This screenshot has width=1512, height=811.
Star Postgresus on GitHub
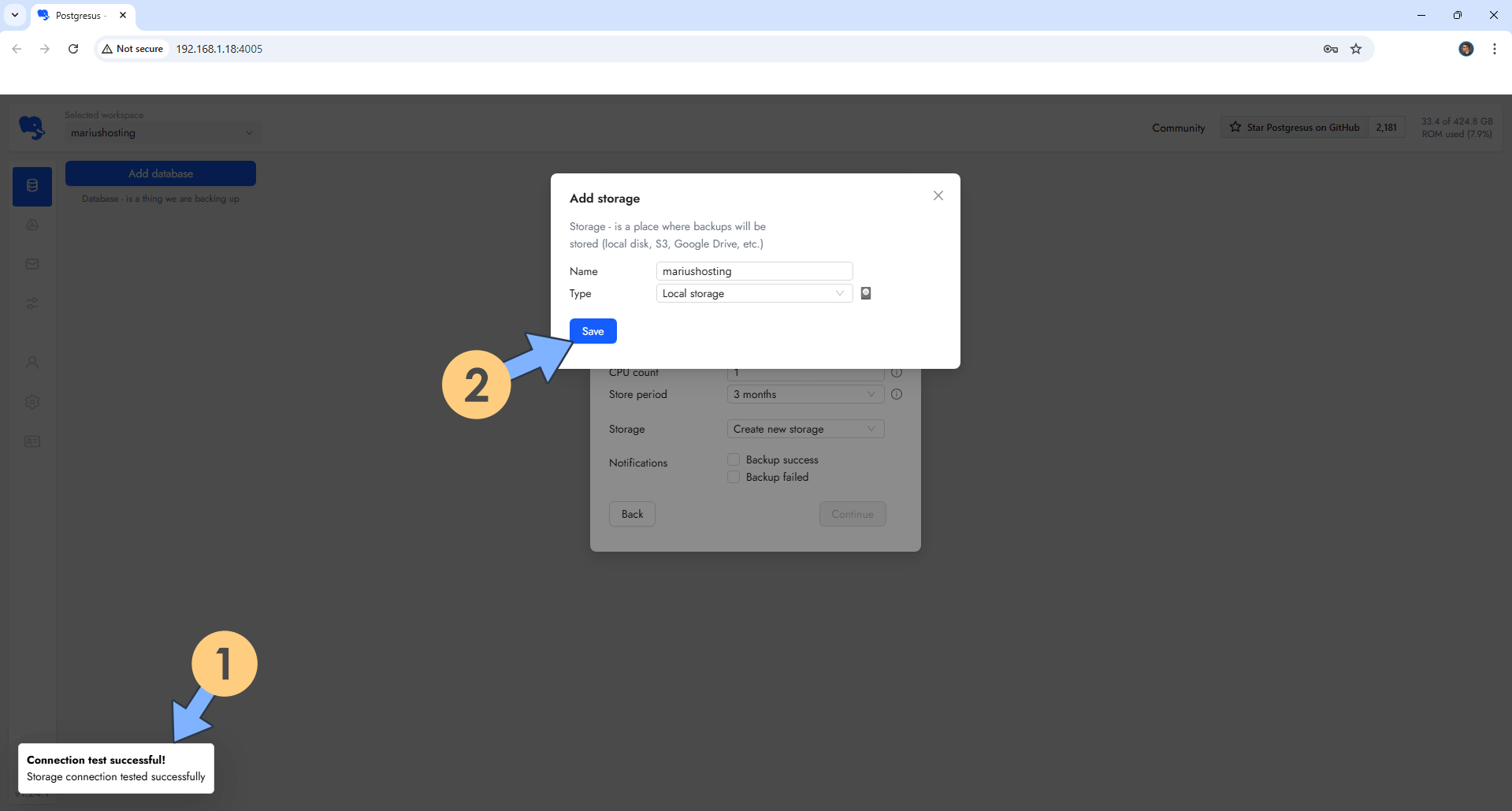coord(1295,127)
